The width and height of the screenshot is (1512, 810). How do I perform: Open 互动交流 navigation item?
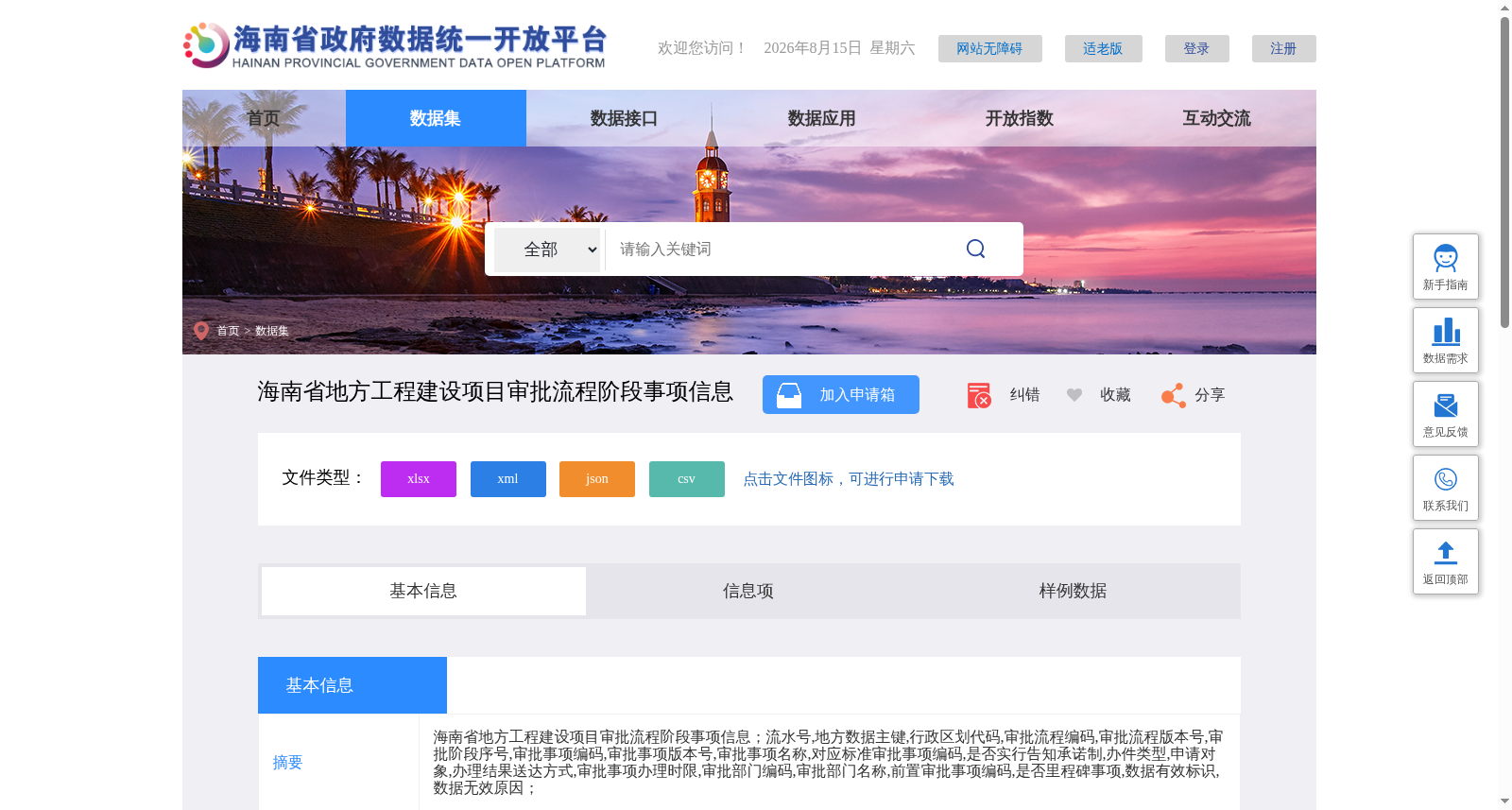1216,118
